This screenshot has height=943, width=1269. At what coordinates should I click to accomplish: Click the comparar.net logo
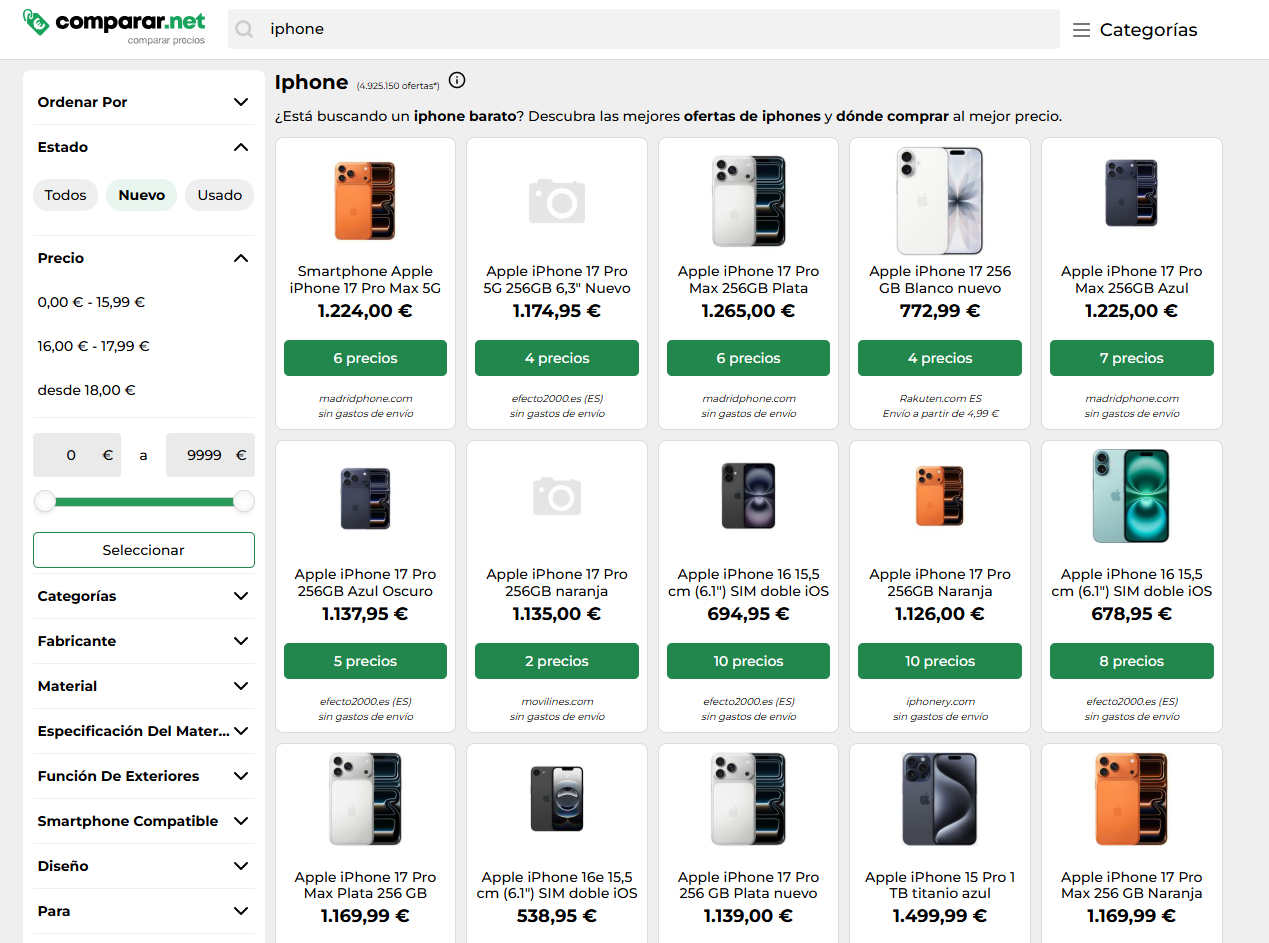(115, 27)
